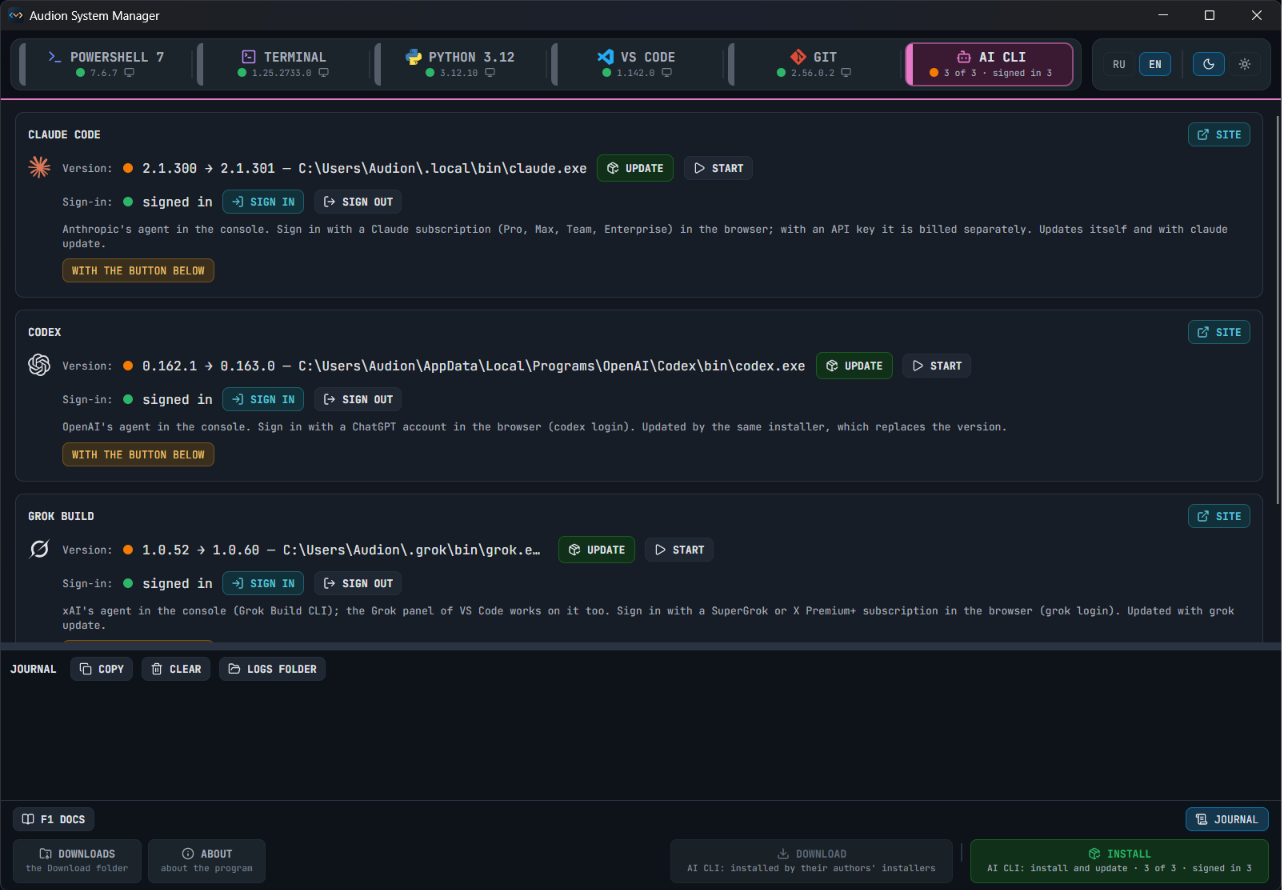Sign in to Codex
The height and width of the screenshot is (890, 1282).
pyautogui.click(x=263, y=399)
